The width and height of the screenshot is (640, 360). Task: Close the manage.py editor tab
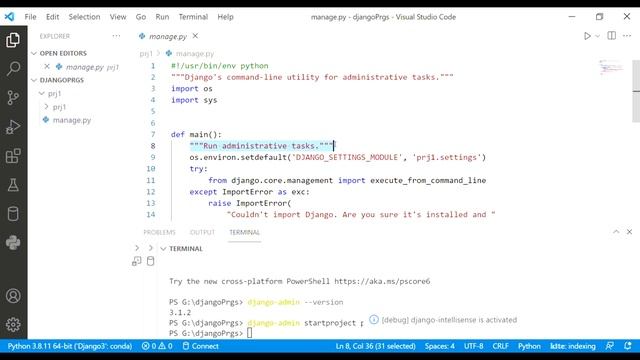click(196, 36)
